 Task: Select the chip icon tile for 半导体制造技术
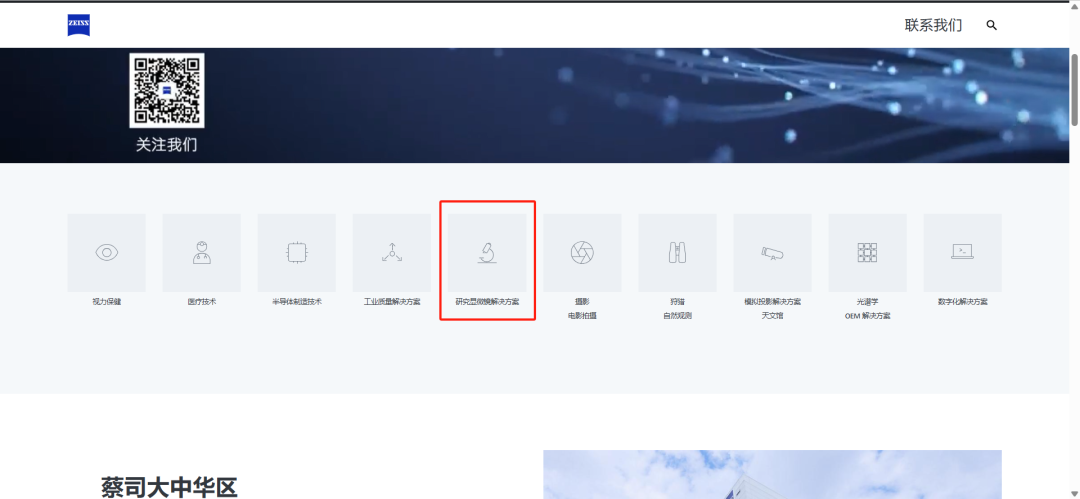coord(297,253)
